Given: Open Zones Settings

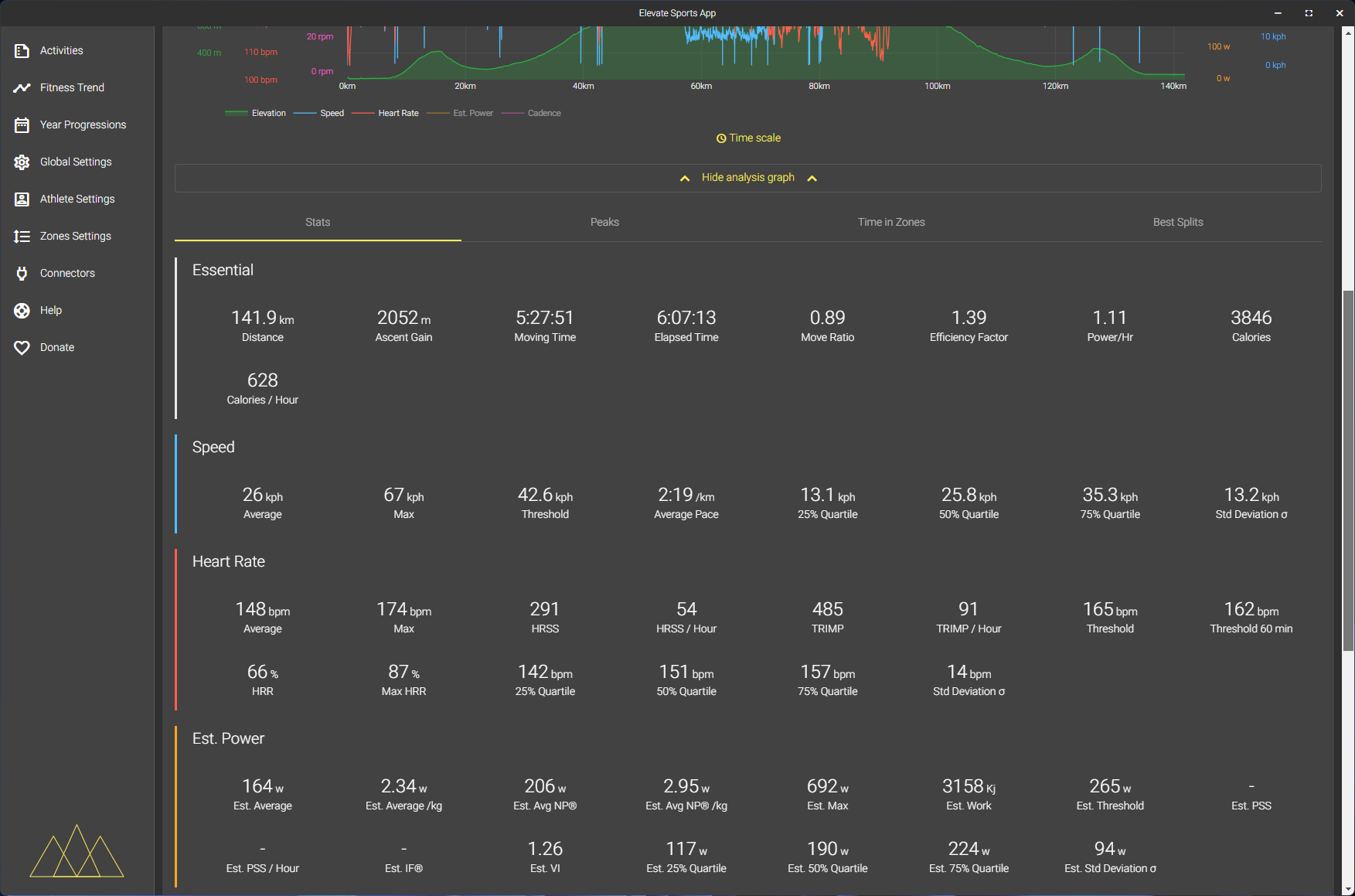Looking at the screenshot, I should tap(75, 236).
